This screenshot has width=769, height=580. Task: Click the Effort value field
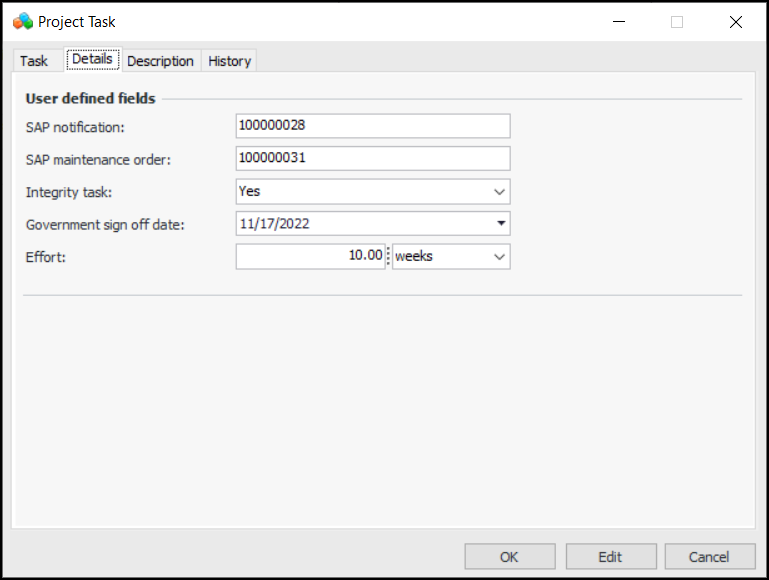[x=310, y=256]
